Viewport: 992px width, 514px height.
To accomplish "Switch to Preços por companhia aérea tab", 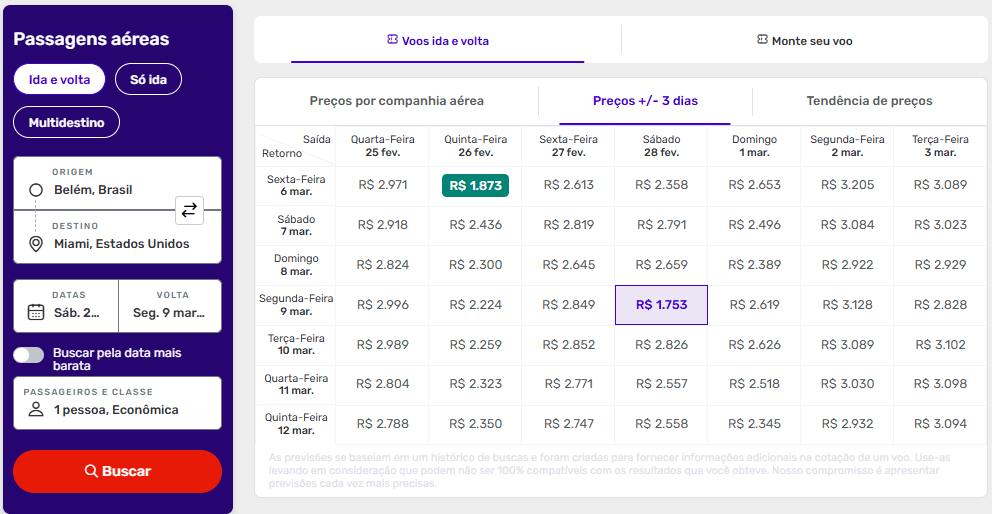I will pos(396,101).
